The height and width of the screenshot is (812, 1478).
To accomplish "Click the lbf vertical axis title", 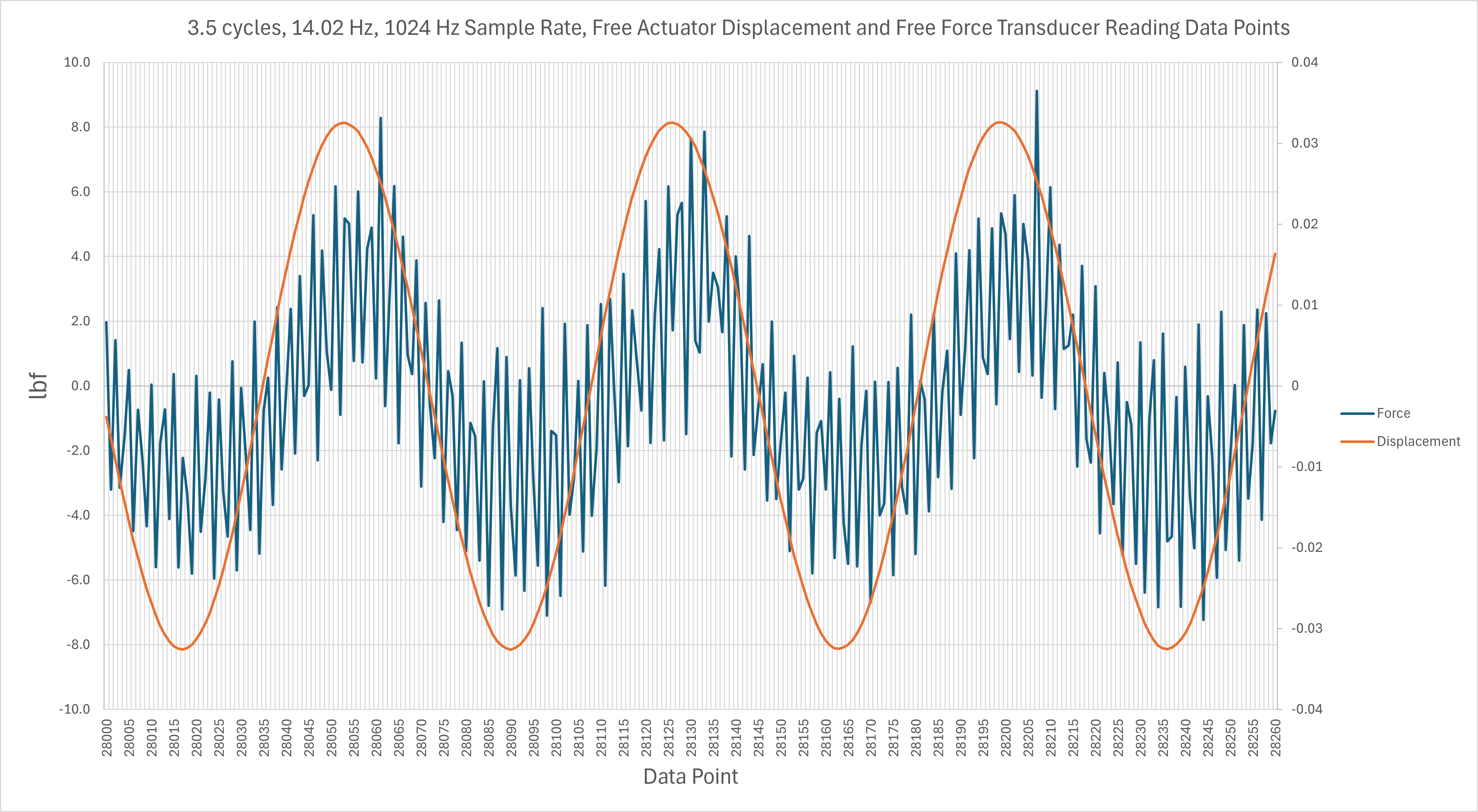I will tap(38, 385).
